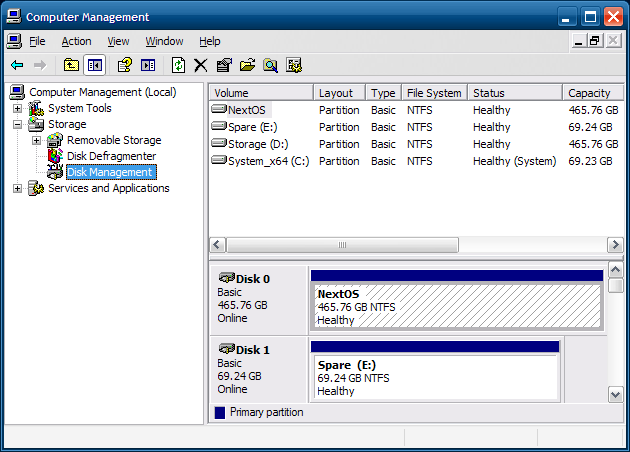Click the Storage (D:) volume name
This screenshot has width=630, height=452.
click(258, 144)
